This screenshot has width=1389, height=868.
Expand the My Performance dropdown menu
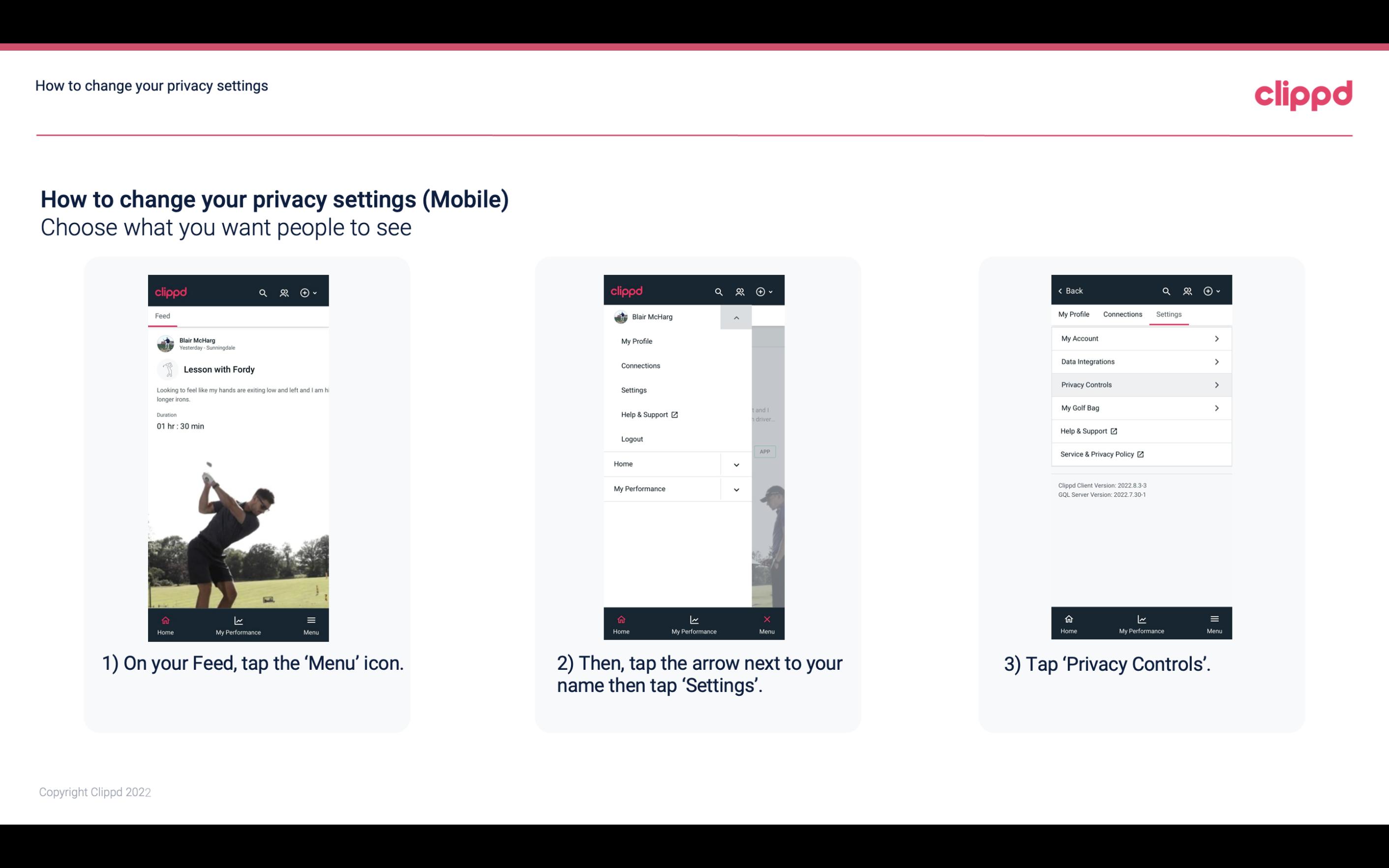tap(736, 489)
